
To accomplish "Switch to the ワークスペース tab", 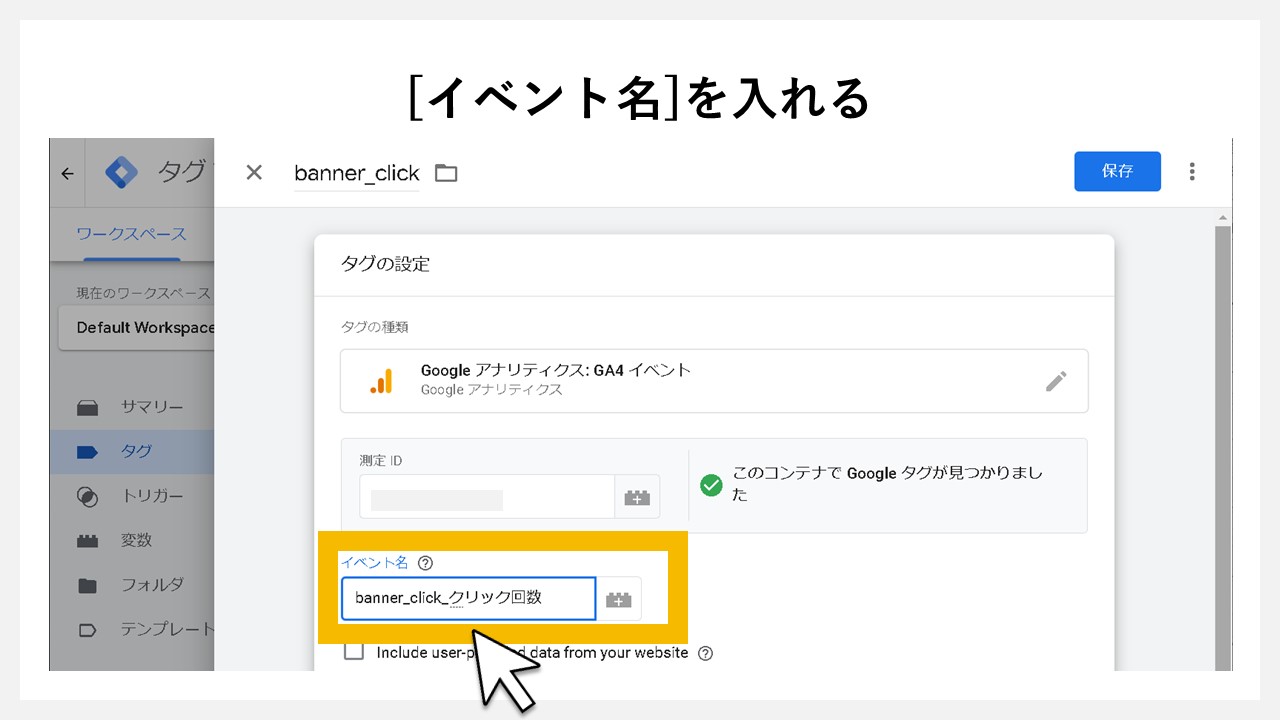I will click(x=132, y=232).
